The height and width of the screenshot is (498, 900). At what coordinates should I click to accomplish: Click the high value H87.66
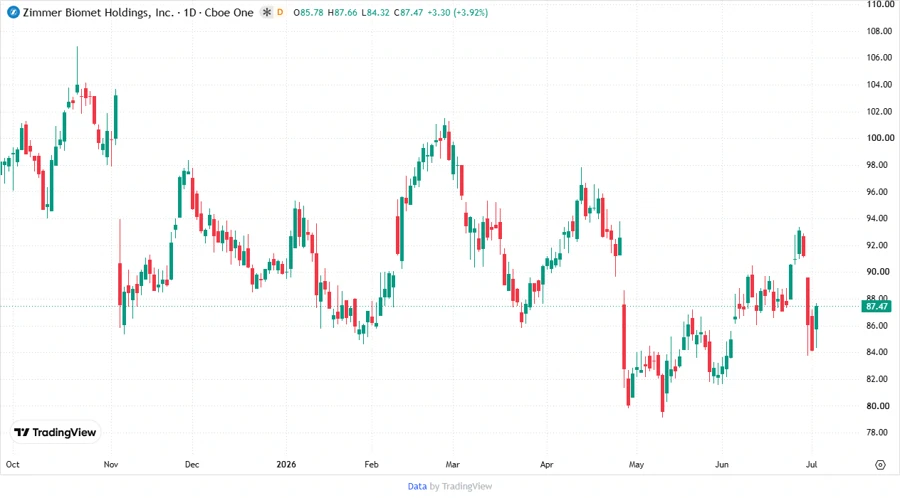(x=343, y=12)
